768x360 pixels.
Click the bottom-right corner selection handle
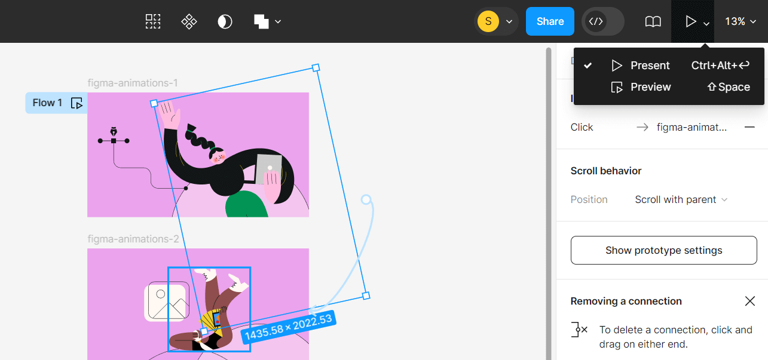point(365,295)
